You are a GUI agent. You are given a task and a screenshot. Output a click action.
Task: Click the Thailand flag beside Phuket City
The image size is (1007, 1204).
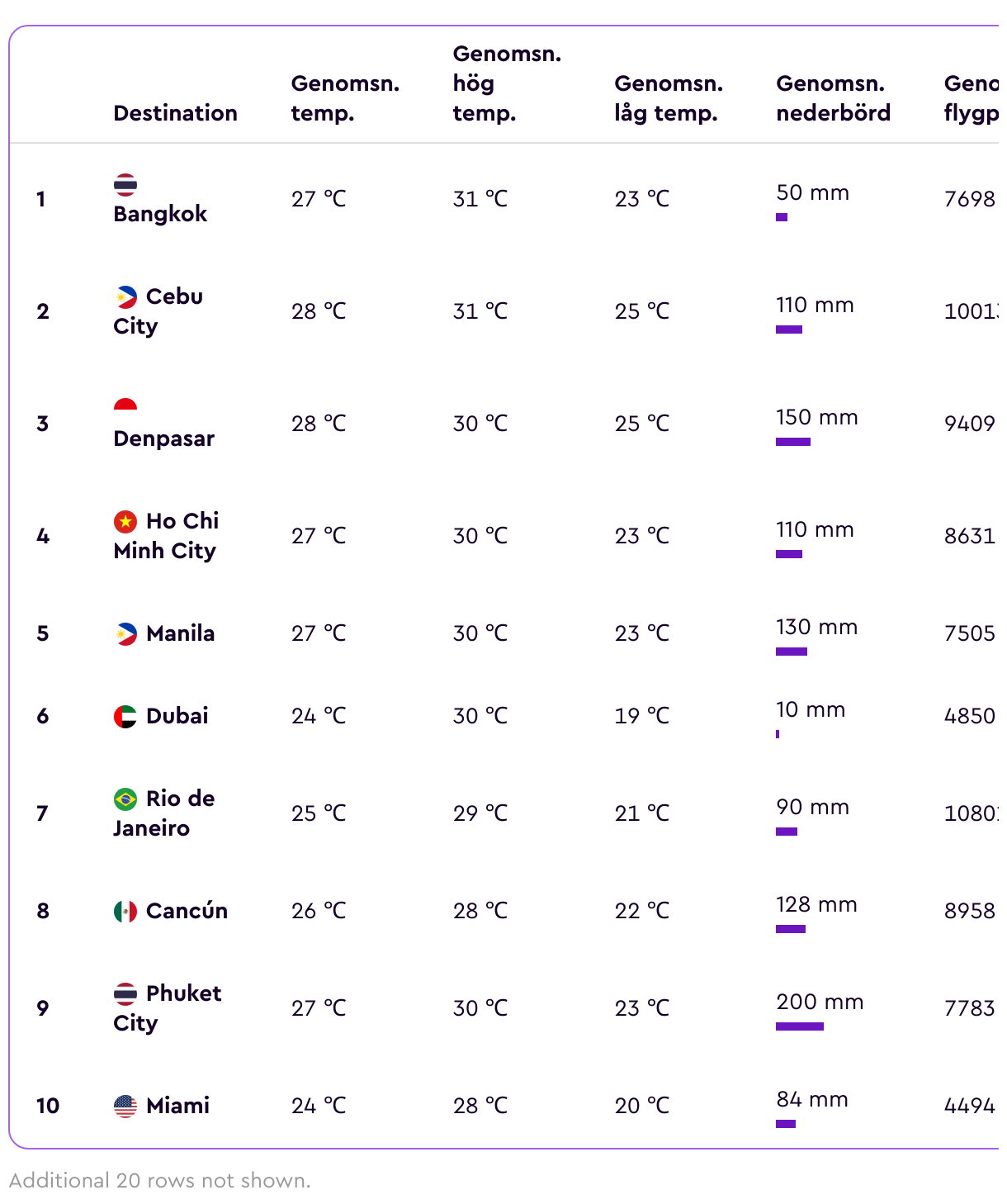125,993
